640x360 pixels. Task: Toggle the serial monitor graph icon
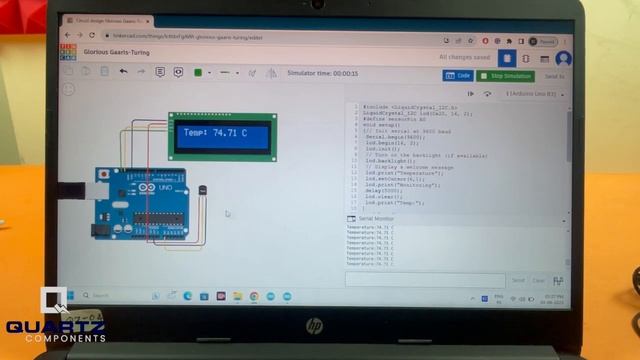(x=558, y=280)
